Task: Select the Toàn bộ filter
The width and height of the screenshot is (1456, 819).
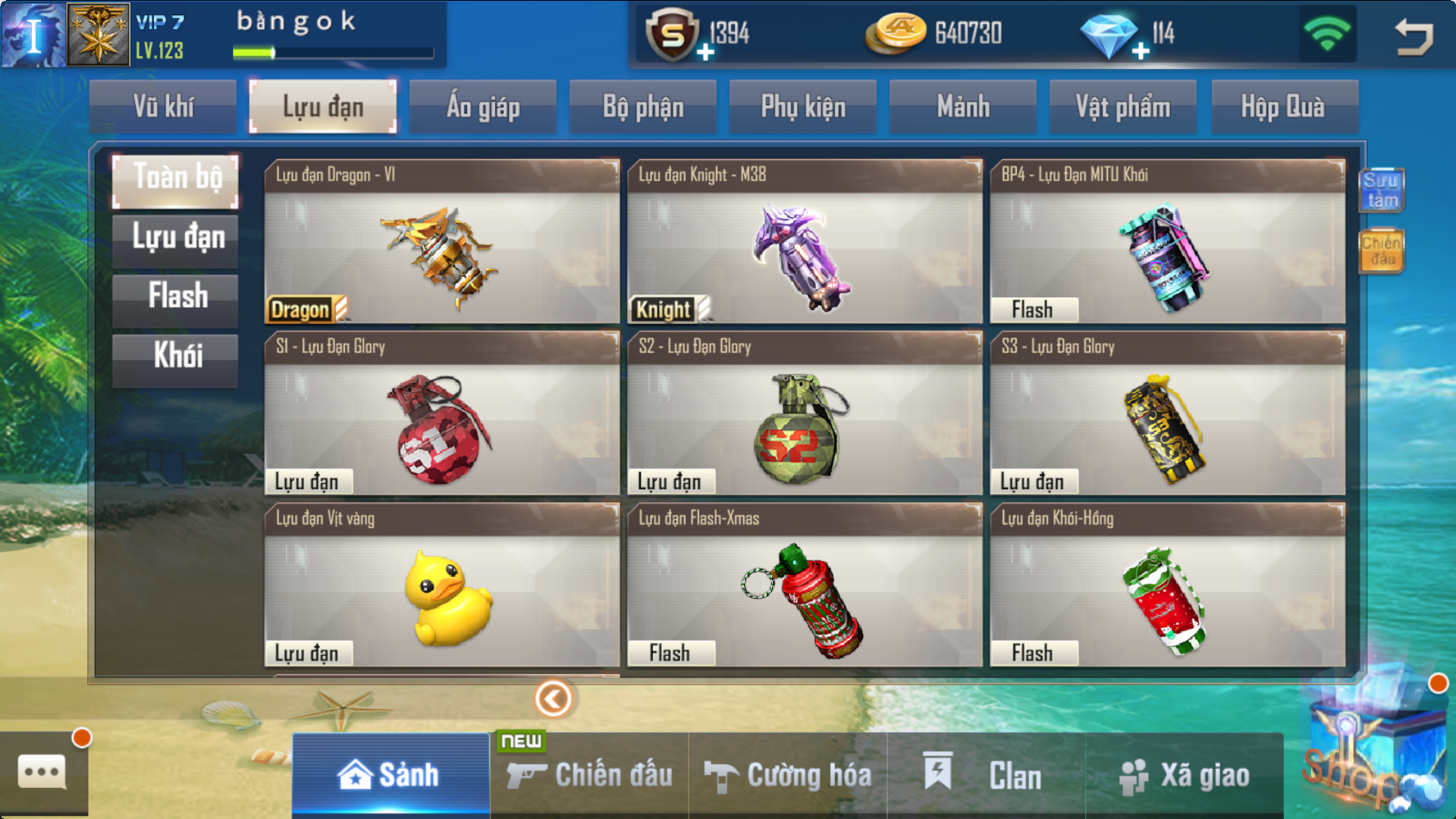Action: click(x=175, y=177)
